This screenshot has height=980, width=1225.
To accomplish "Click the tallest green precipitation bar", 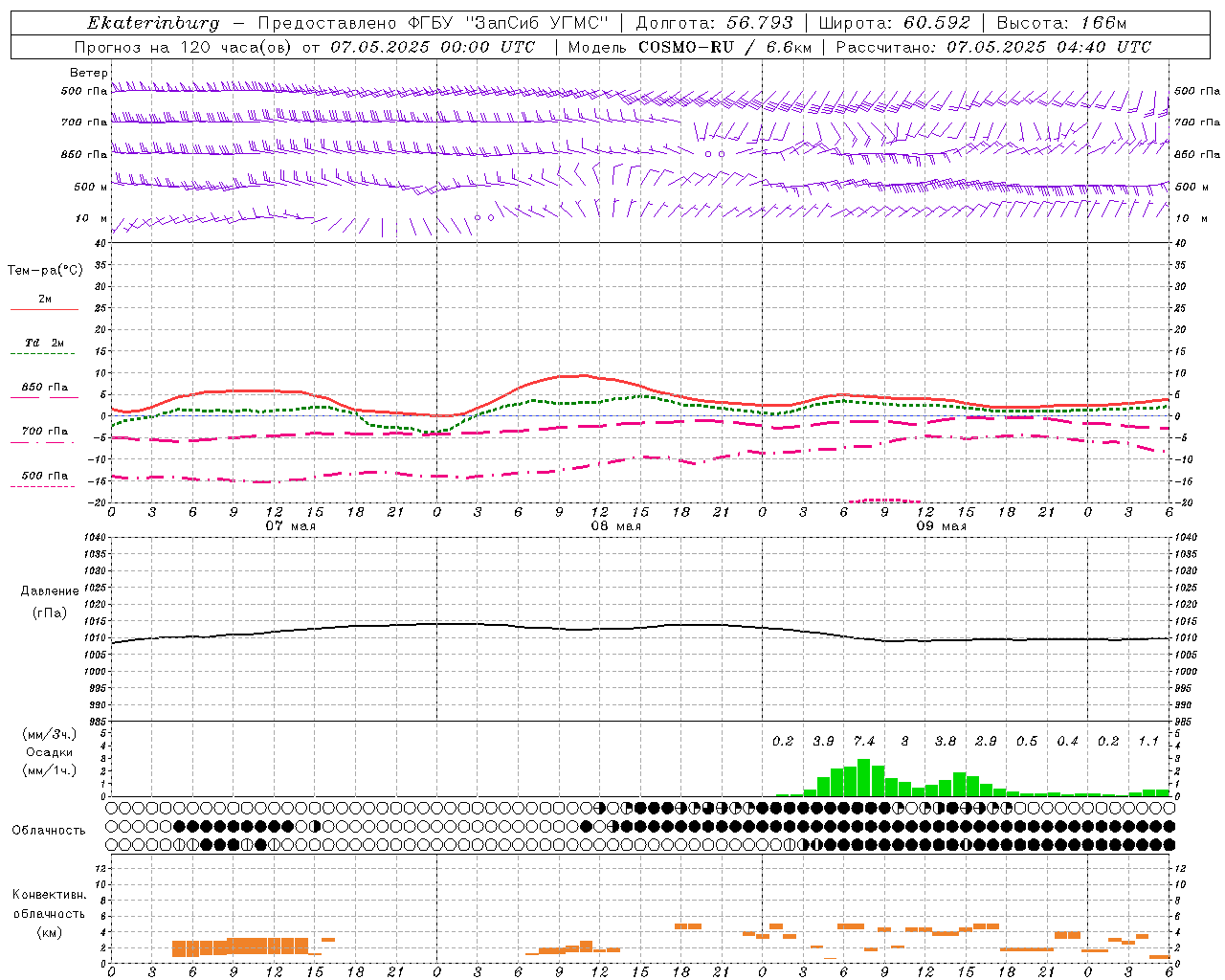I will pos(864,777).
